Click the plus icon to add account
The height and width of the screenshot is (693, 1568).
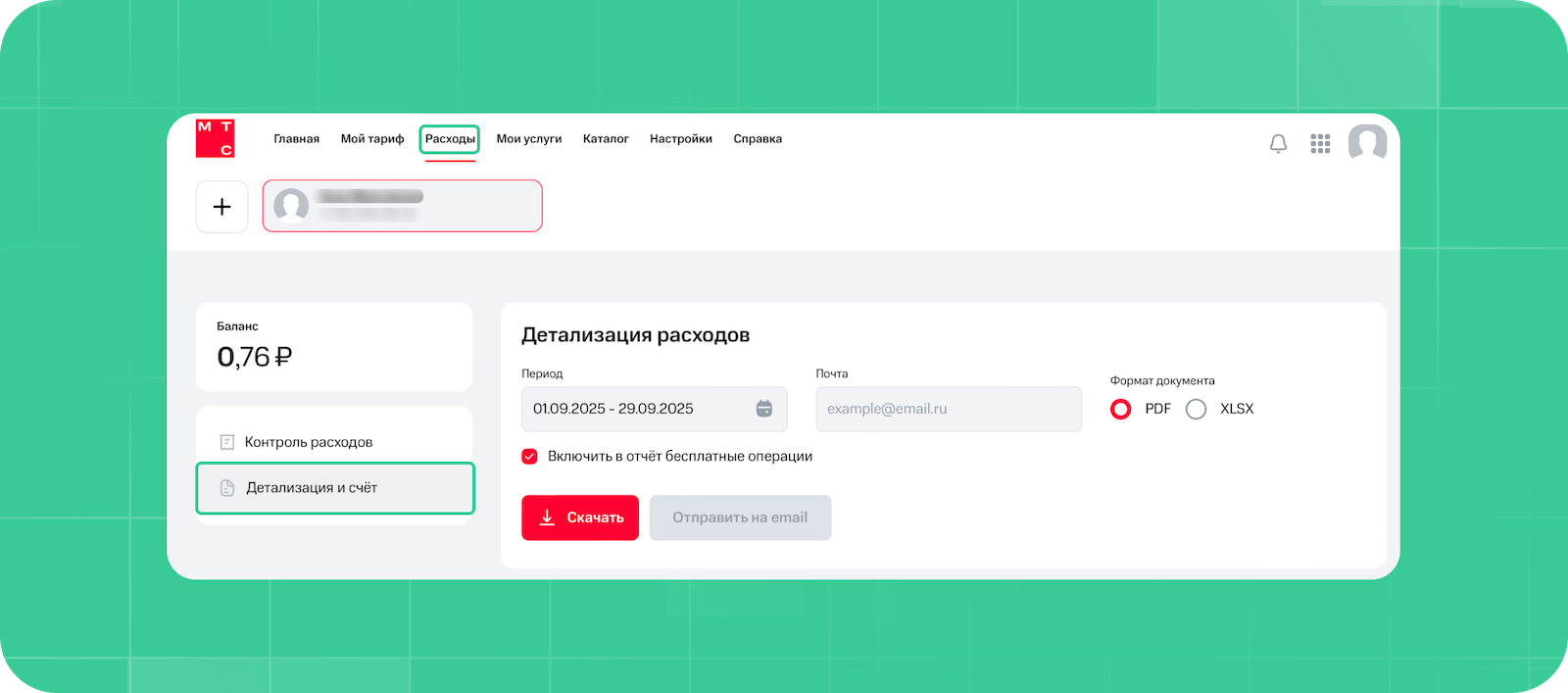(x=222, y=207)
